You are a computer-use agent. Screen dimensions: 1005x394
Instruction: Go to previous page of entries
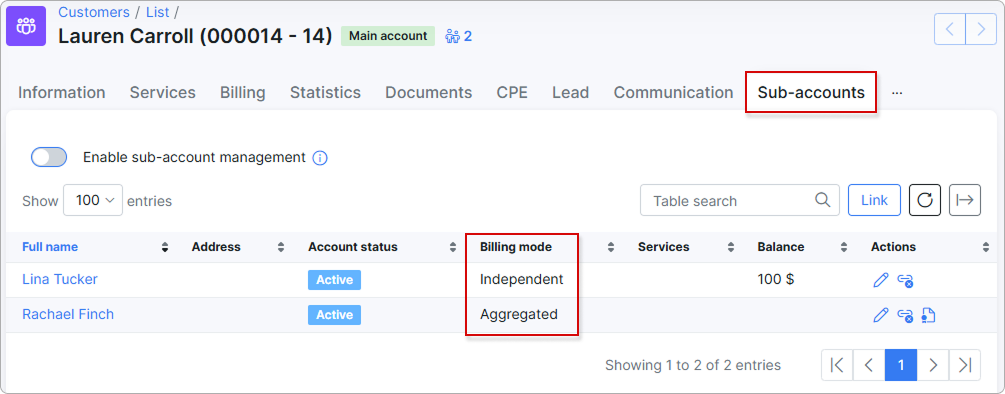pyautogui.click(x=869, y=365)
